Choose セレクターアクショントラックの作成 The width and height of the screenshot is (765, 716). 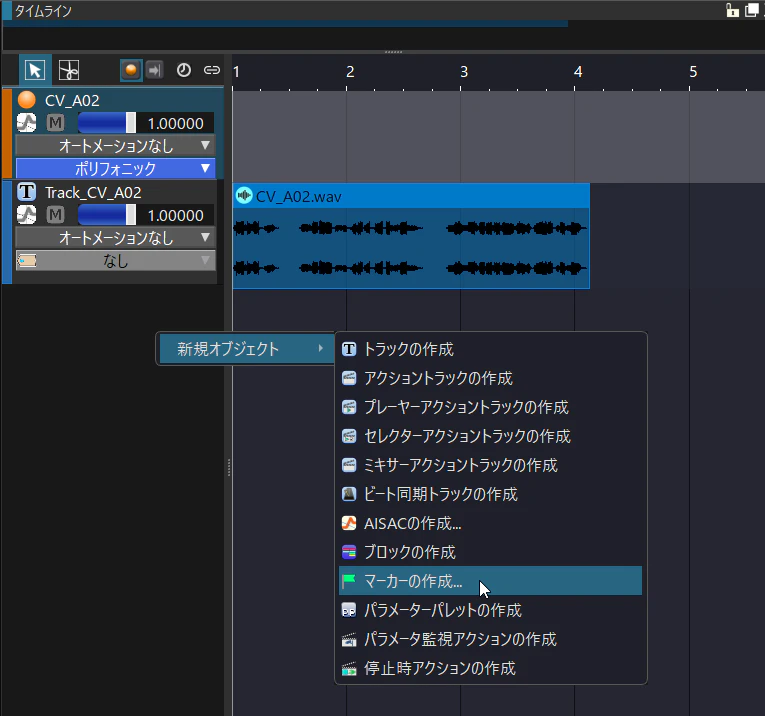pos(490,436)
